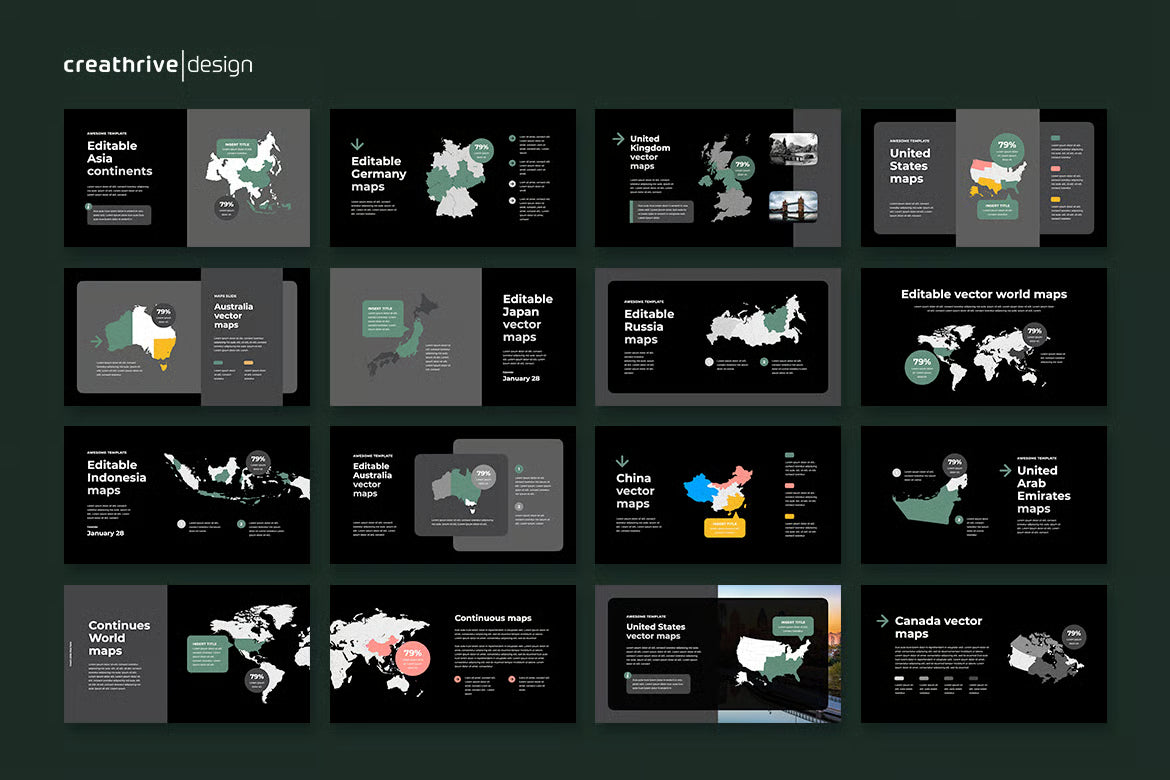Click the upper building photo in United Kingdom slide
Viewport: 1170px width, 780px height.
pyautogui.click(x=793, y=149)
